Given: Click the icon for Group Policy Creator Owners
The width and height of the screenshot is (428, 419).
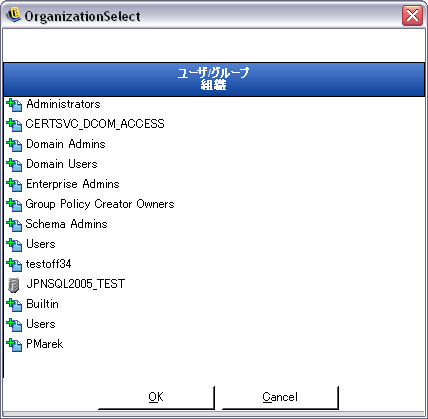Looking at the screenshot, I should pos(14,205).
